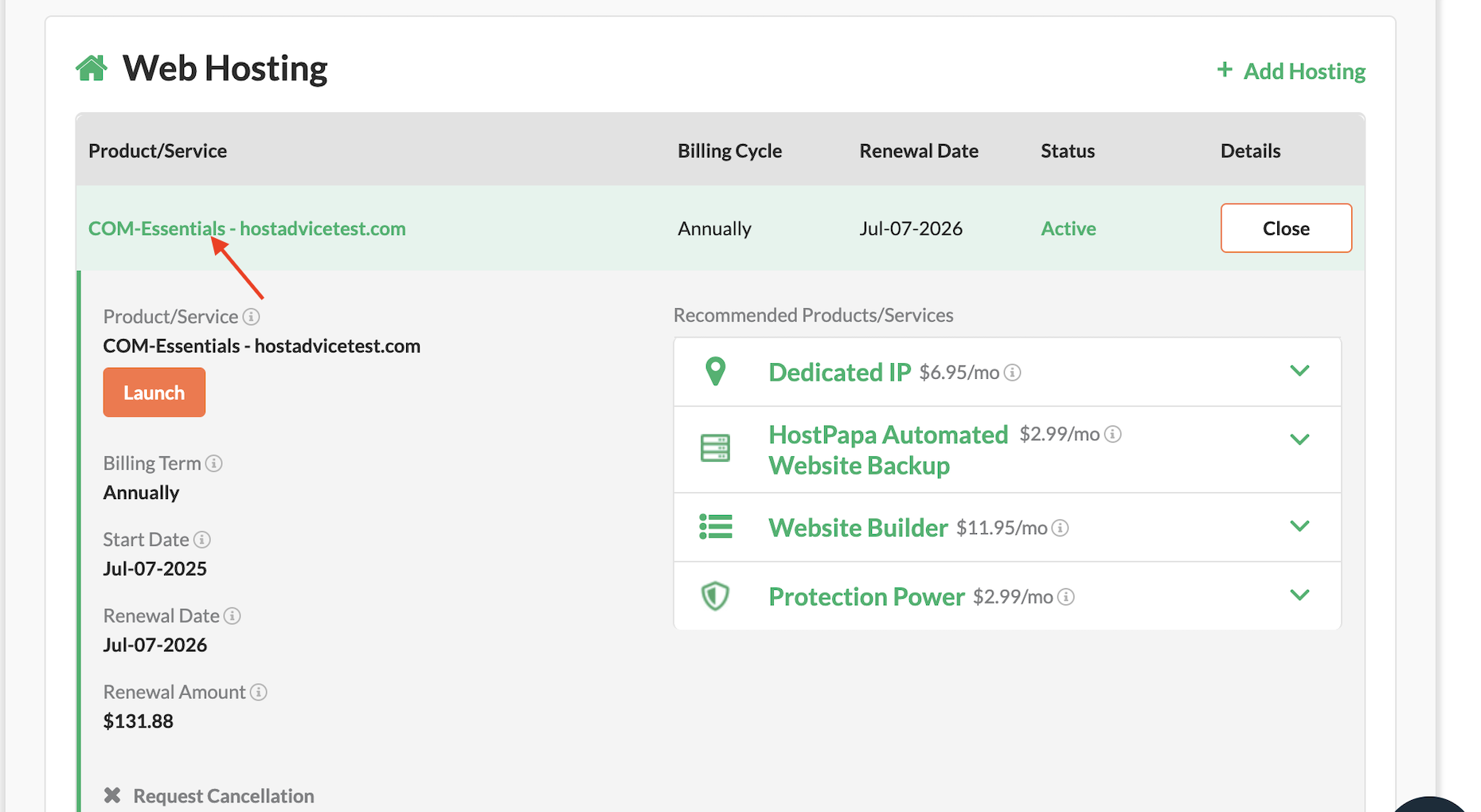Image resolution: width=1481 pixels, height=812 pixels.
Task: Click the Product/Service column header
Action: coord(158,151)
